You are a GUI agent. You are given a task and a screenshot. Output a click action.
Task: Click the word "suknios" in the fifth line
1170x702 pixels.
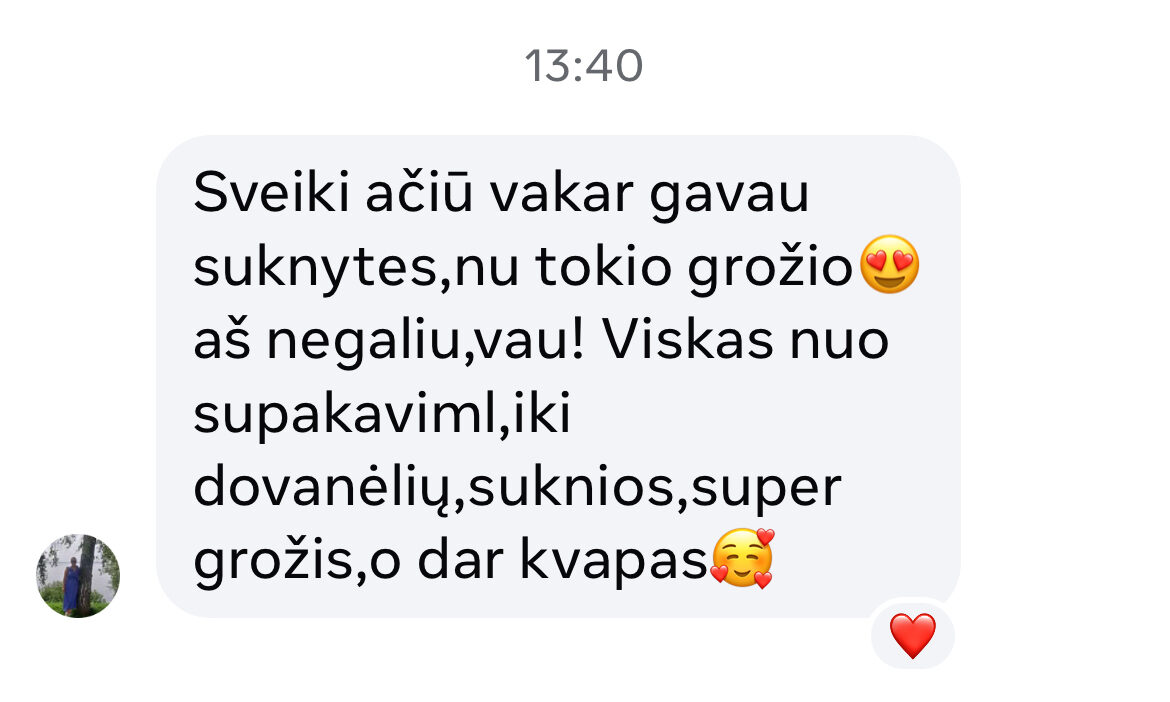pos(571,488)
